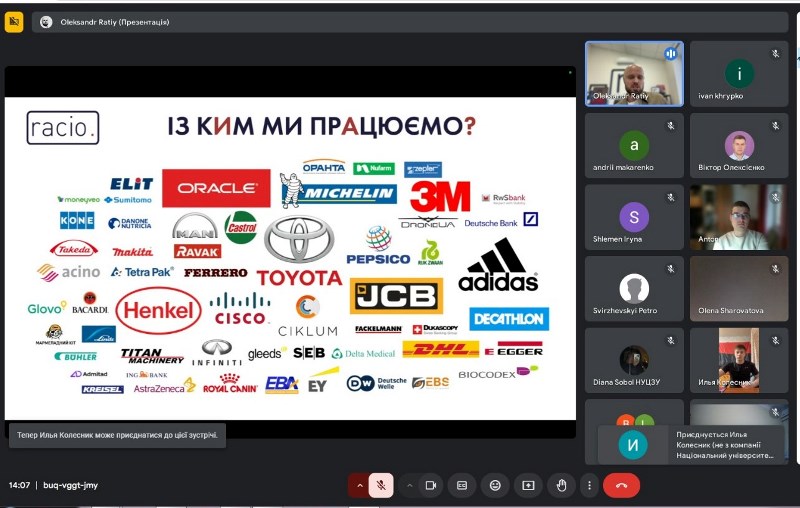Select Илья Колесник's video tile
The width and height of the screenshot is (800, 508).
coord(739,360)
